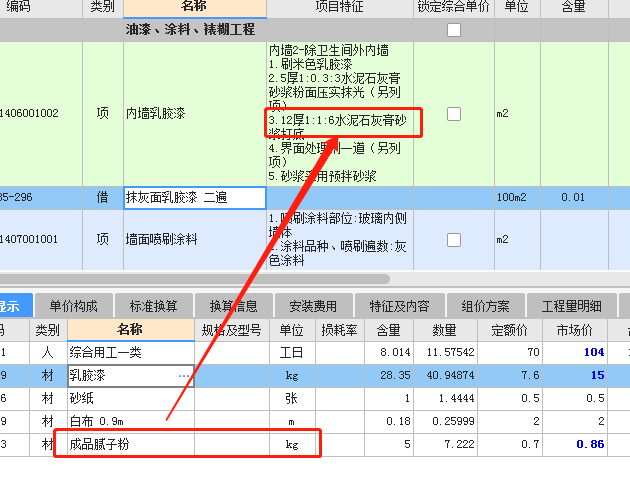
Task: Click the 锁定综合单价 column header
Action: pyautogui.click(x=454, y=7)
